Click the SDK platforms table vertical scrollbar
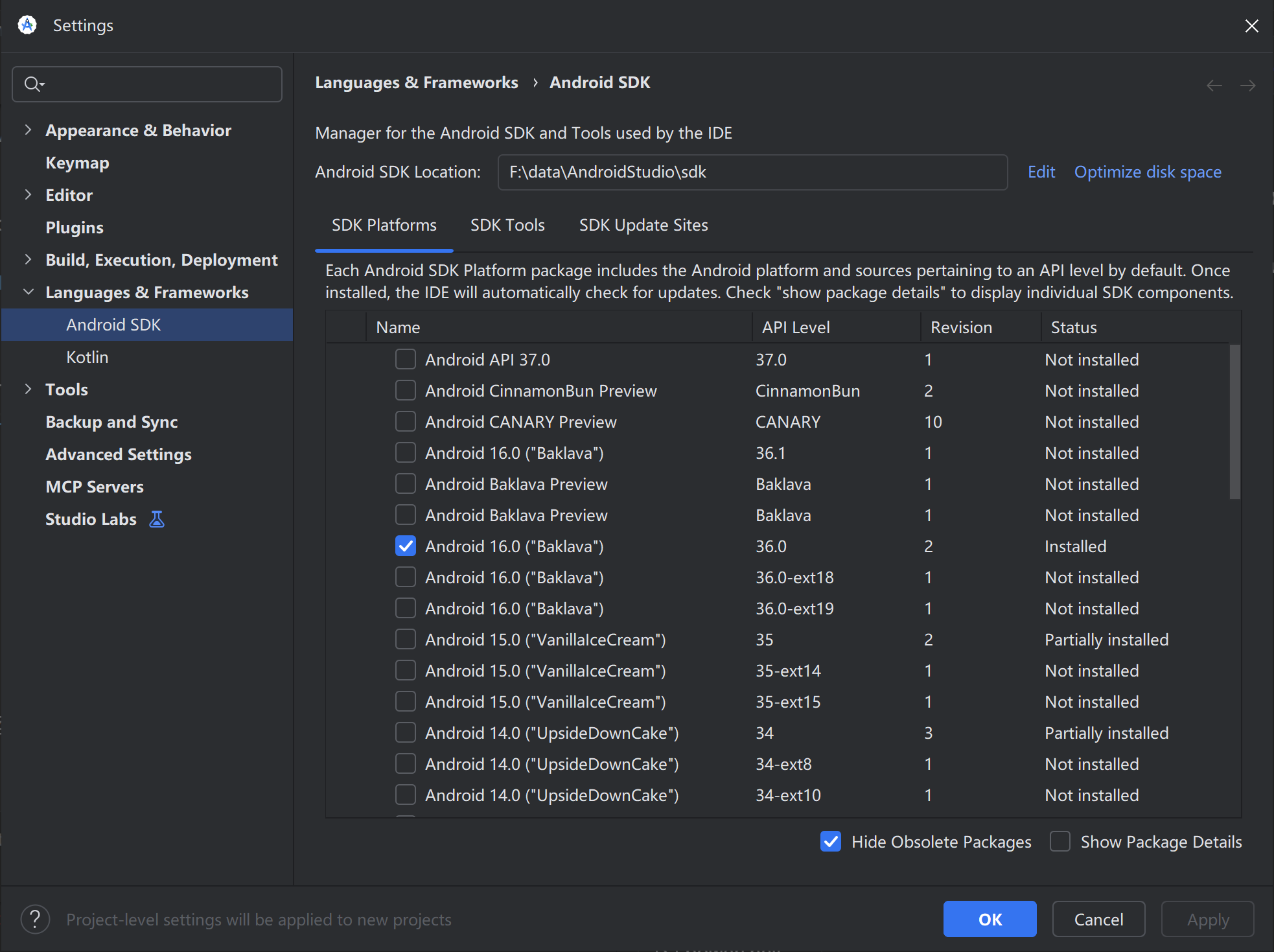1274x952 pixels. [x=1235, y=421]
